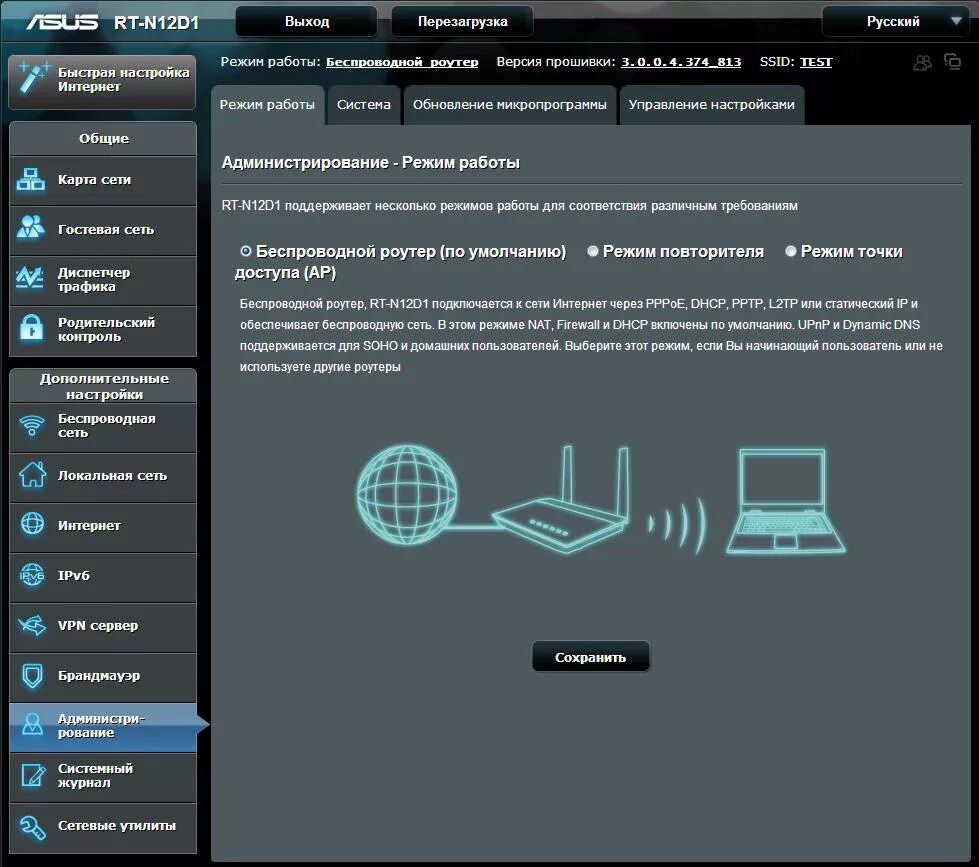979x867 pixels.
Task: Open VPN сервер menu label
Action: coord(97,625)
